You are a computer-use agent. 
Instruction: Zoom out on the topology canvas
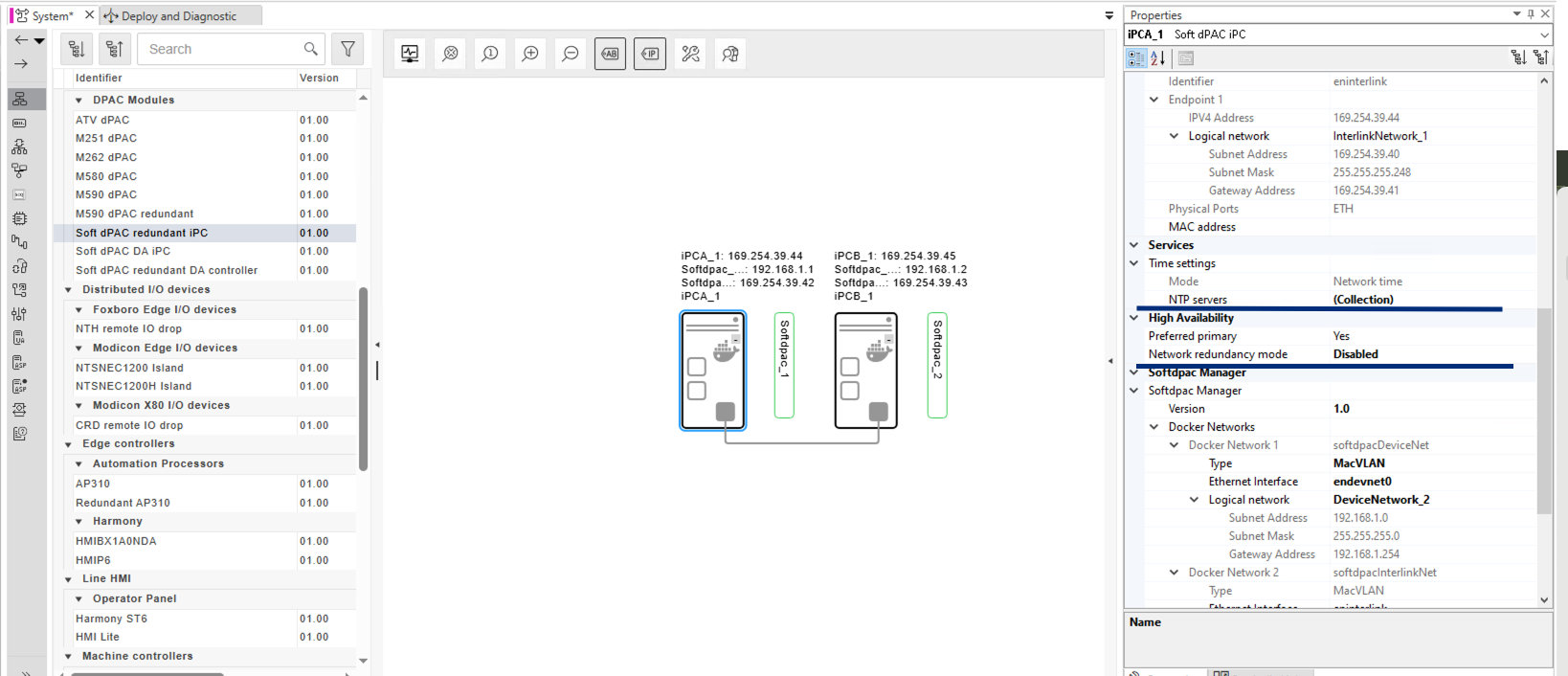pyautogui.click(x=571, y=54)
